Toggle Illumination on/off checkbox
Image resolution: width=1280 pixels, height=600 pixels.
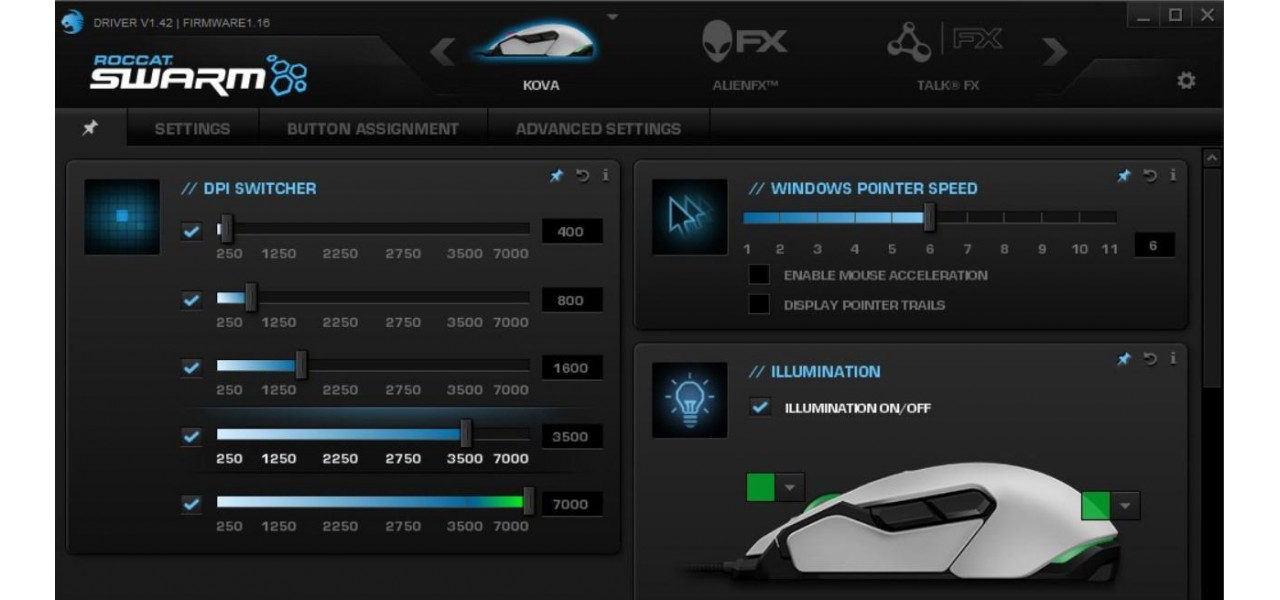(760, 407)
